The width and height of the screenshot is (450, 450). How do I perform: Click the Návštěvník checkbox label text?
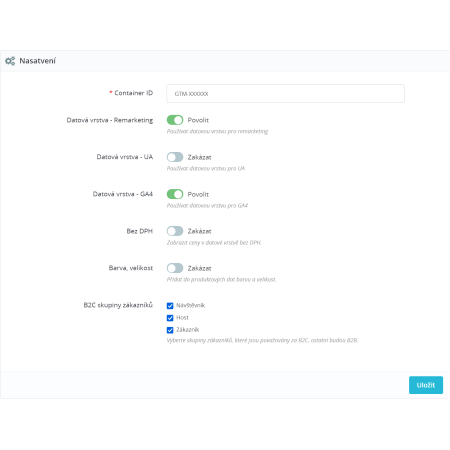[190, 305]
